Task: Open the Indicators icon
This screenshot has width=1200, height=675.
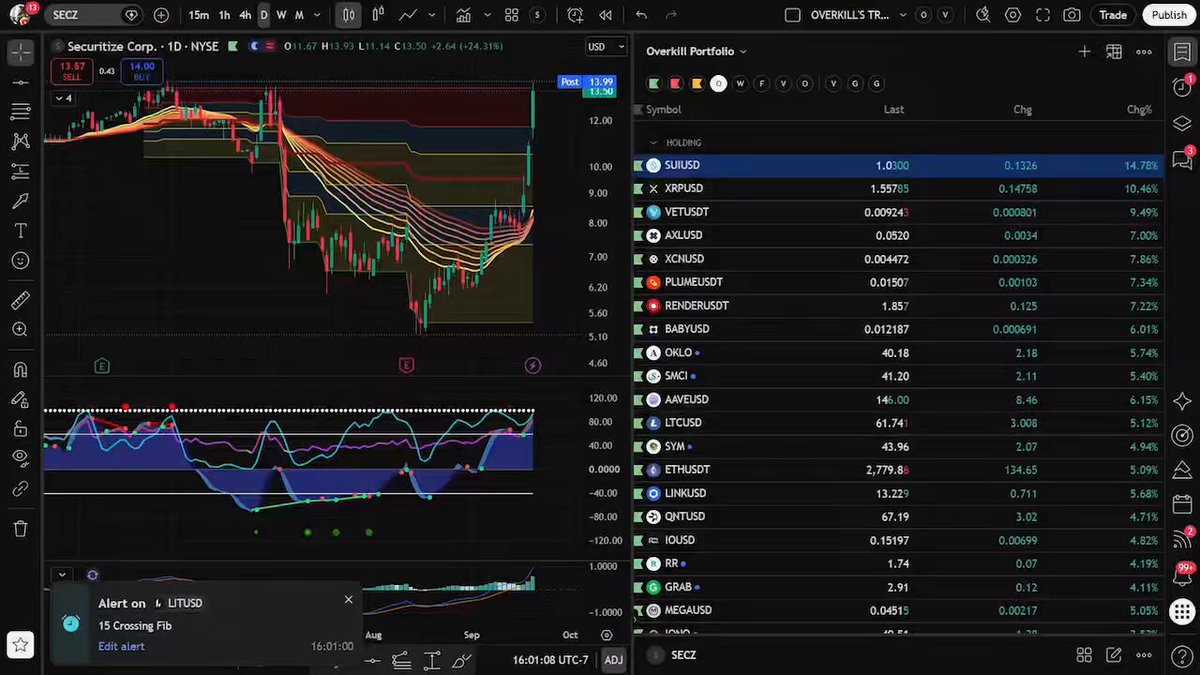Action: point(463,15)
